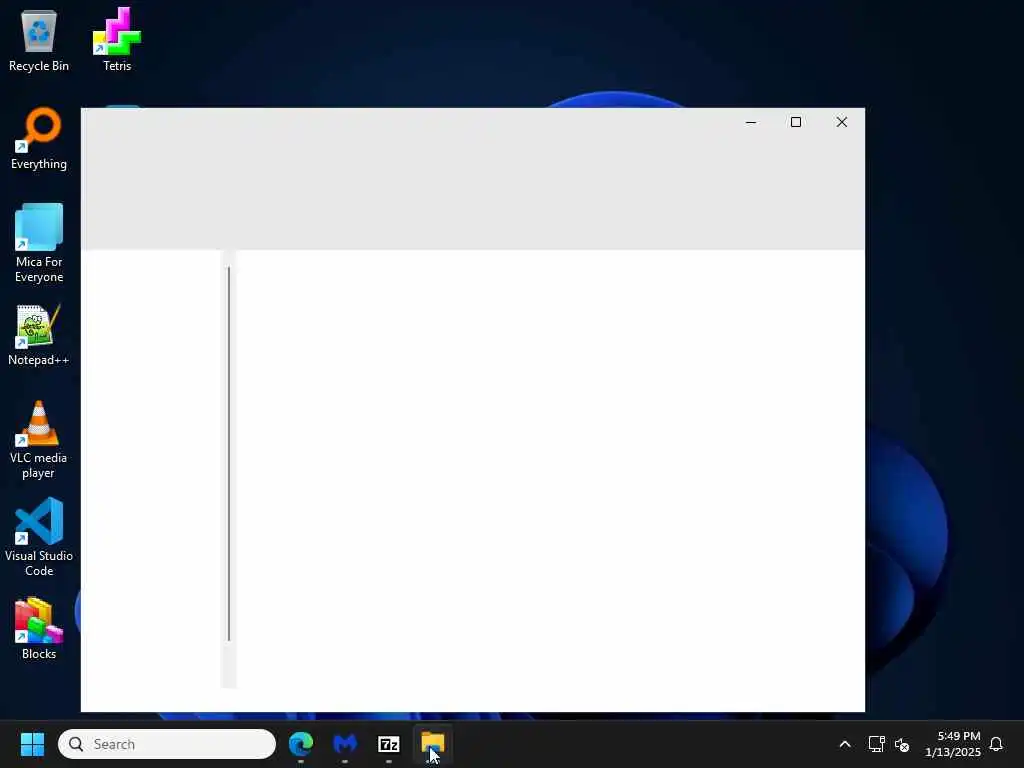Launch the Tetris desktop shortcut
This screenshot has width=1024, height=768.
117,40
